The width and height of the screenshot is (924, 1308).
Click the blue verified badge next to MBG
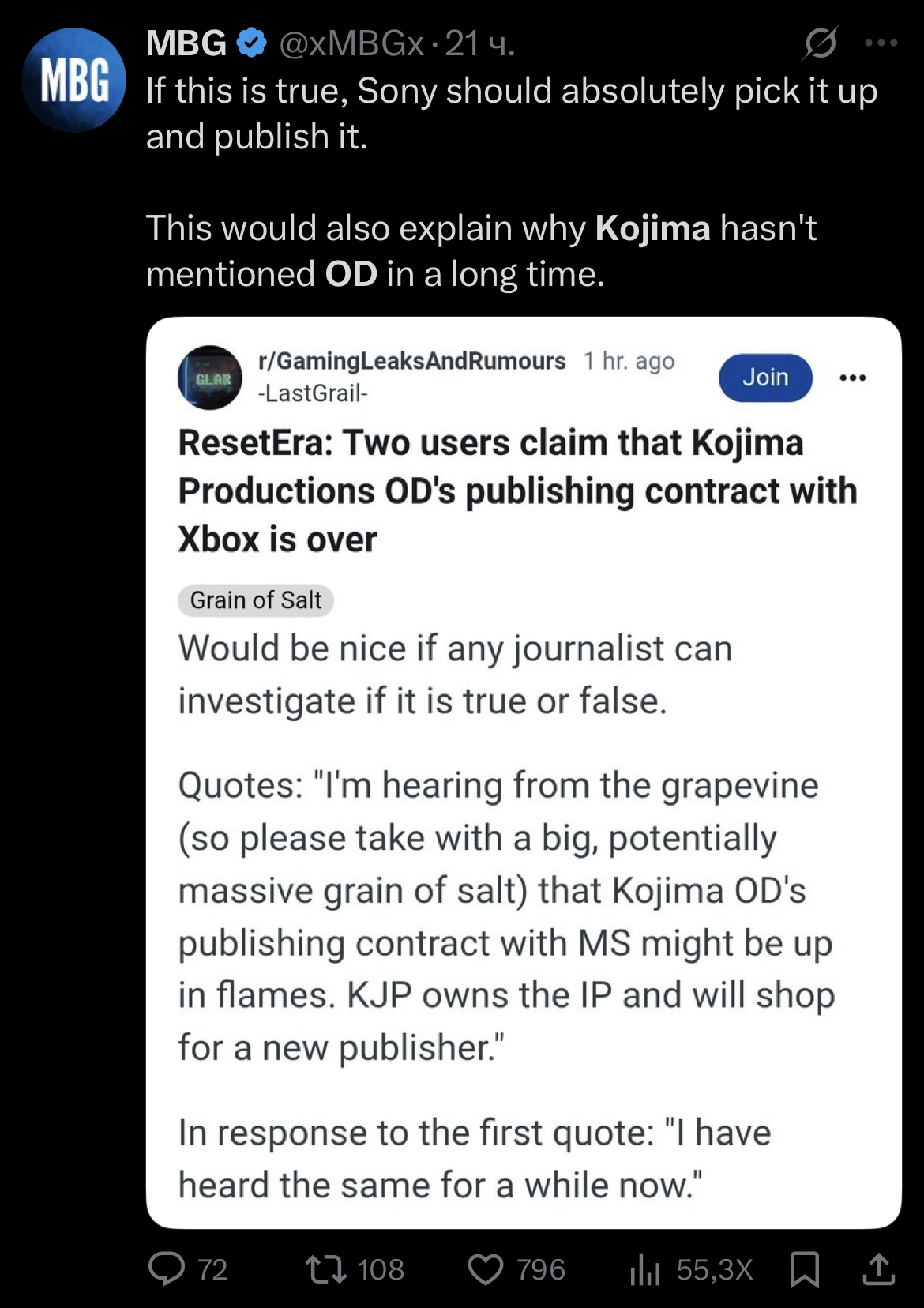click(x=251, y=43)
